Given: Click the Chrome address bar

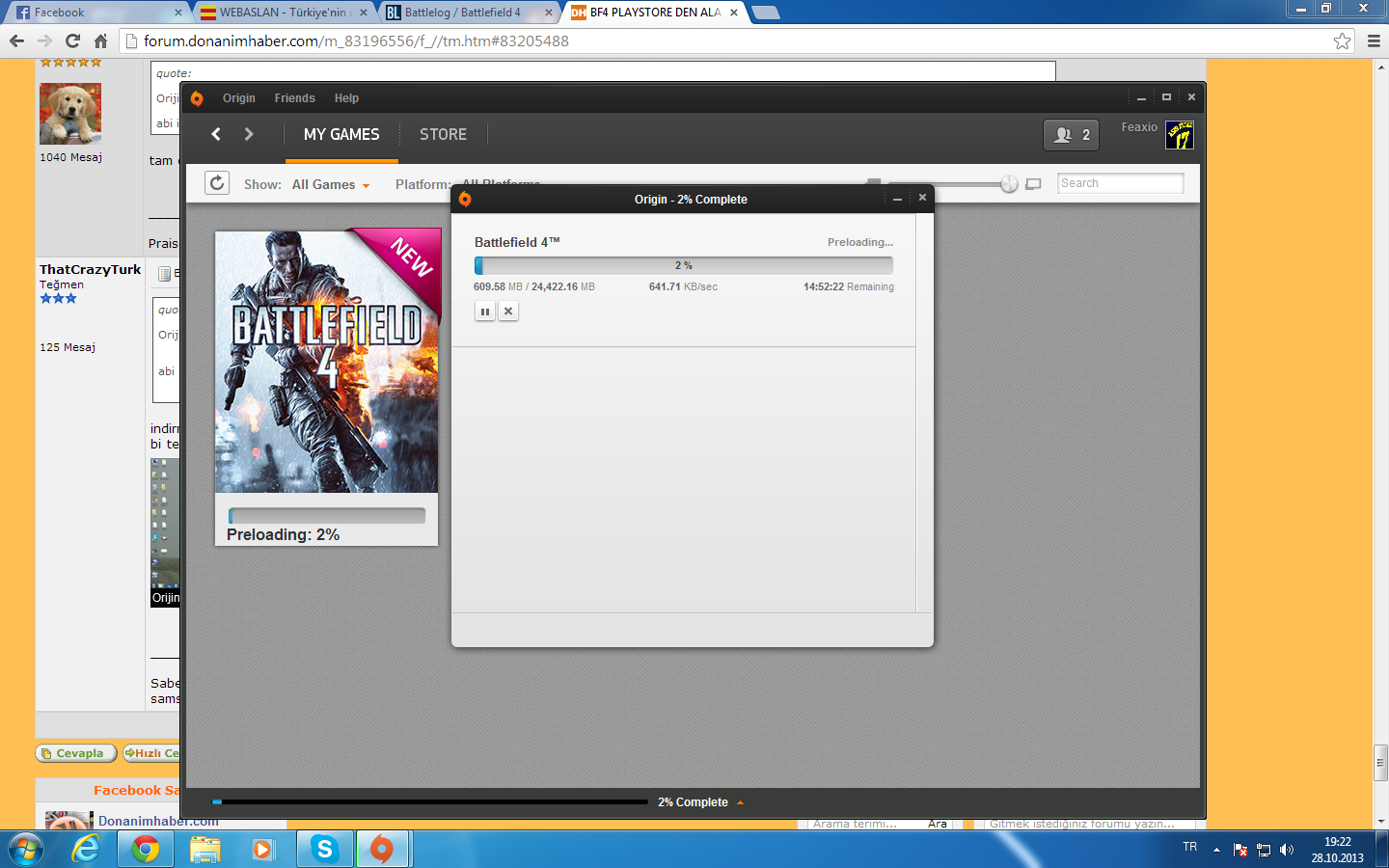Looking at the screenshot, I should pyautogui.click(x=738, y=41).
